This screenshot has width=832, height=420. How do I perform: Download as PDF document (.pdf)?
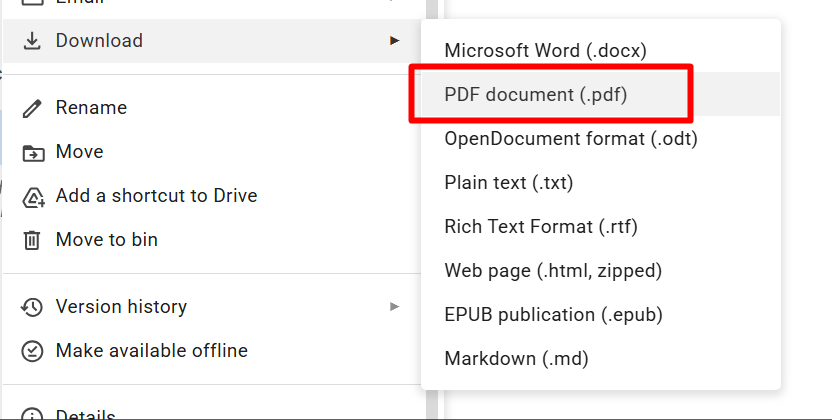coord(536,95)
